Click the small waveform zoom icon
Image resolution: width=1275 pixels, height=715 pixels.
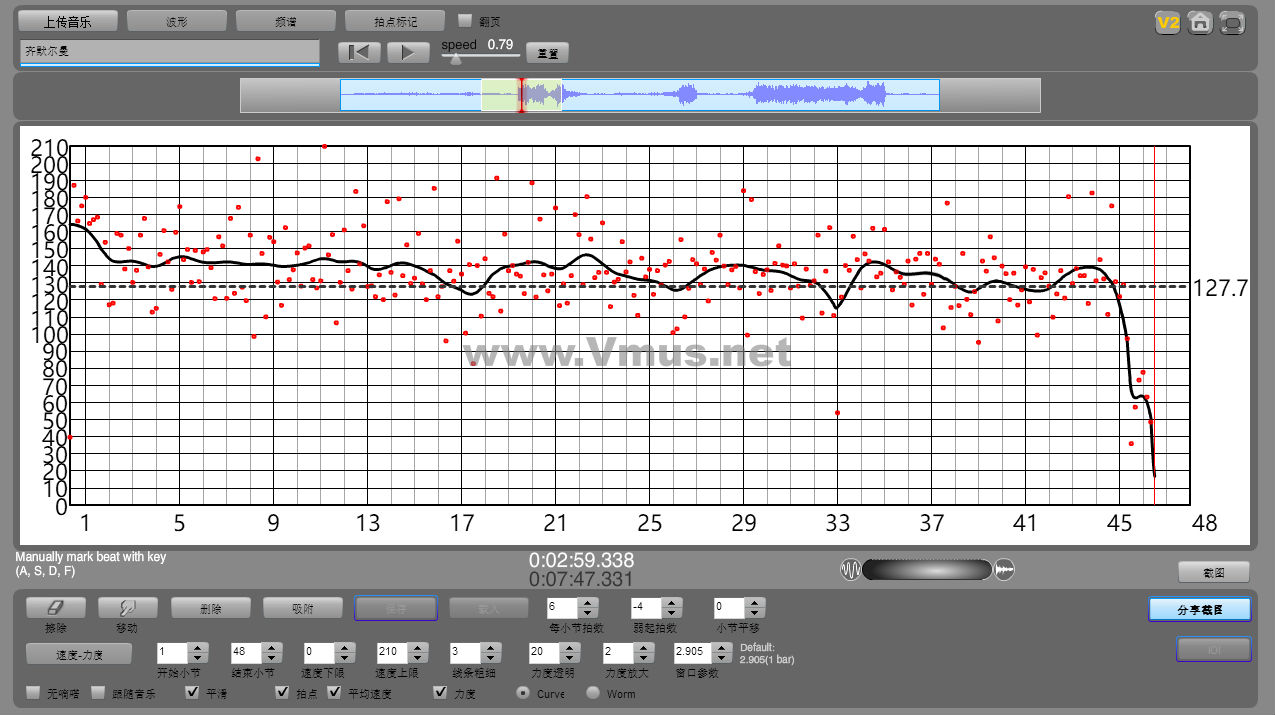pos(850,570)
